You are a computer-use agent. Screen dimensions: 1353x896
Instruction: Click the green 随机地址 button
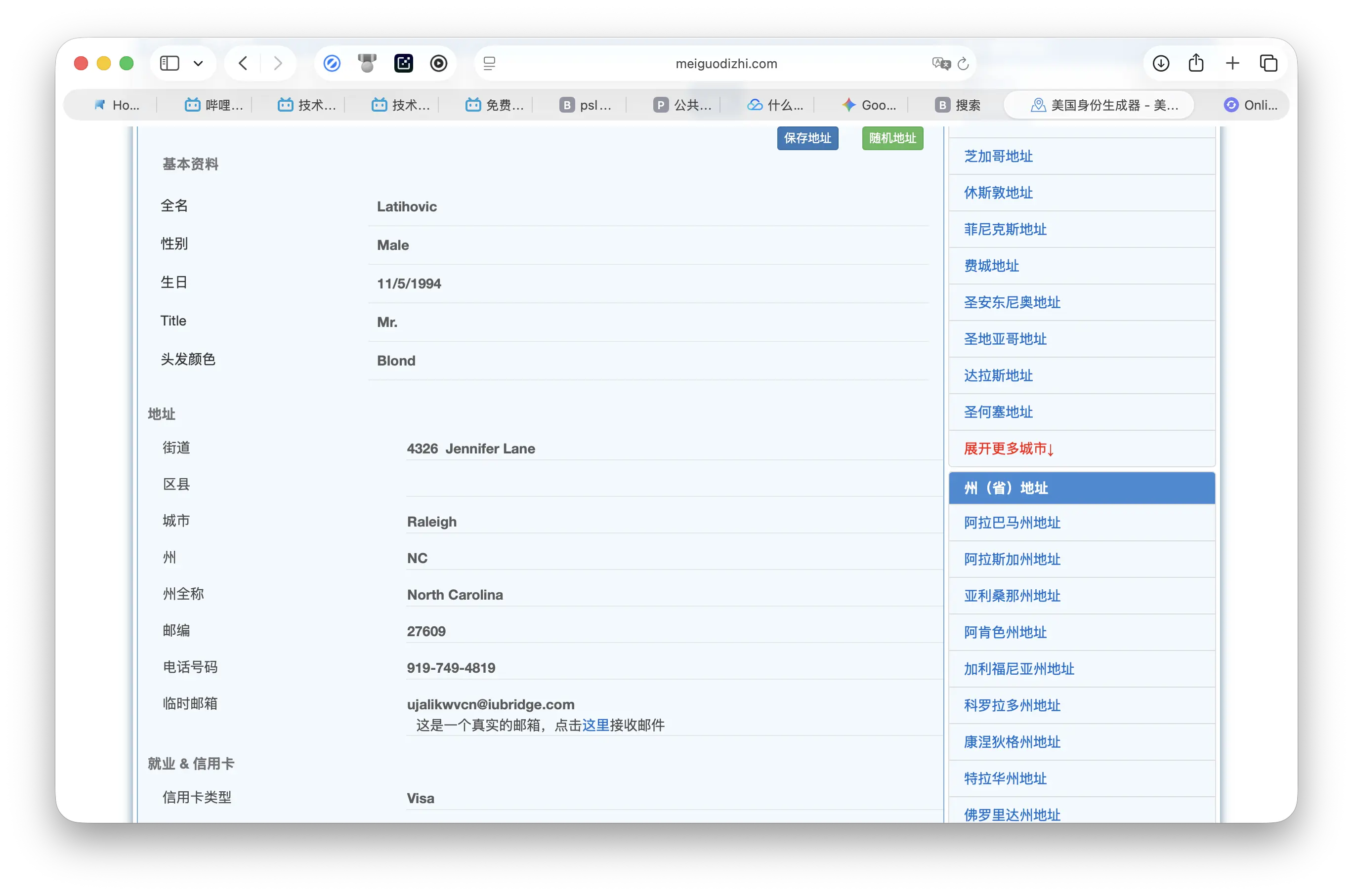pyautogui.click(x=892, y=138)
